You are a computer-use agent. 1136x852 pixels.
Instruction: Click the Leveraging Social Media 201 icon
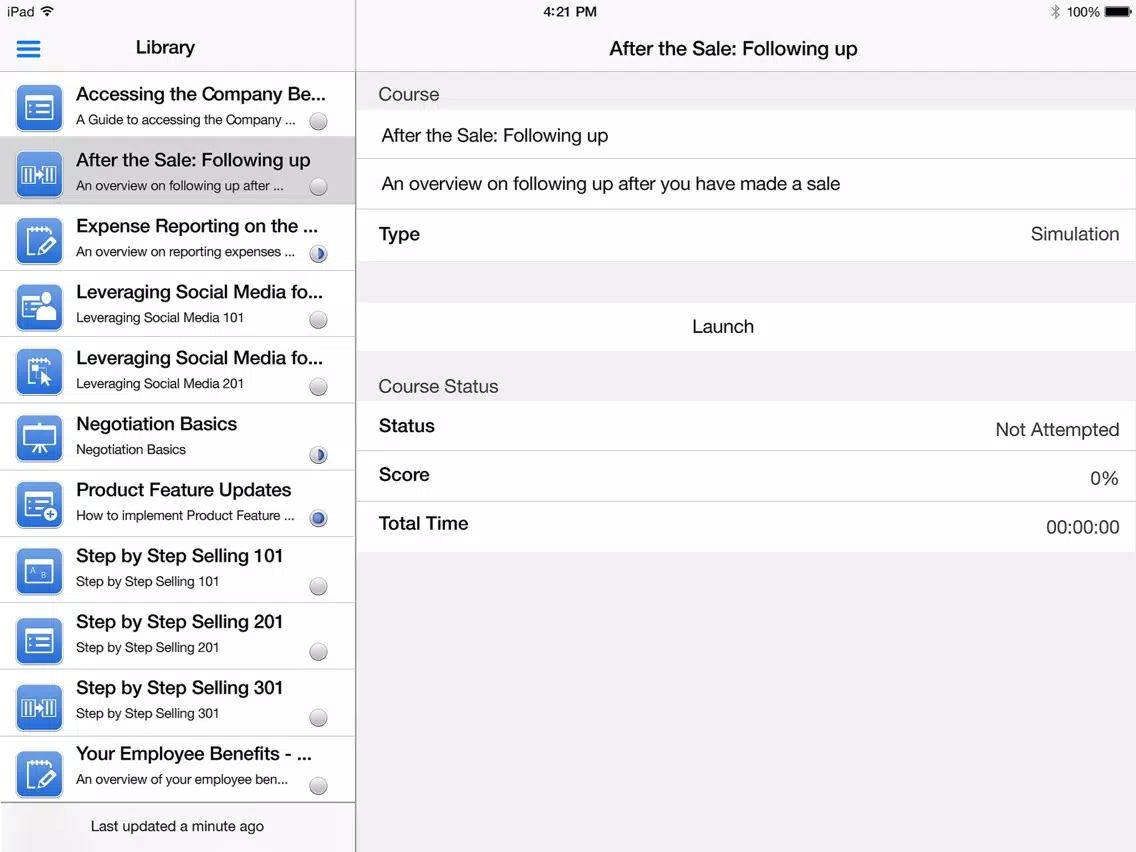pos(39,372)
